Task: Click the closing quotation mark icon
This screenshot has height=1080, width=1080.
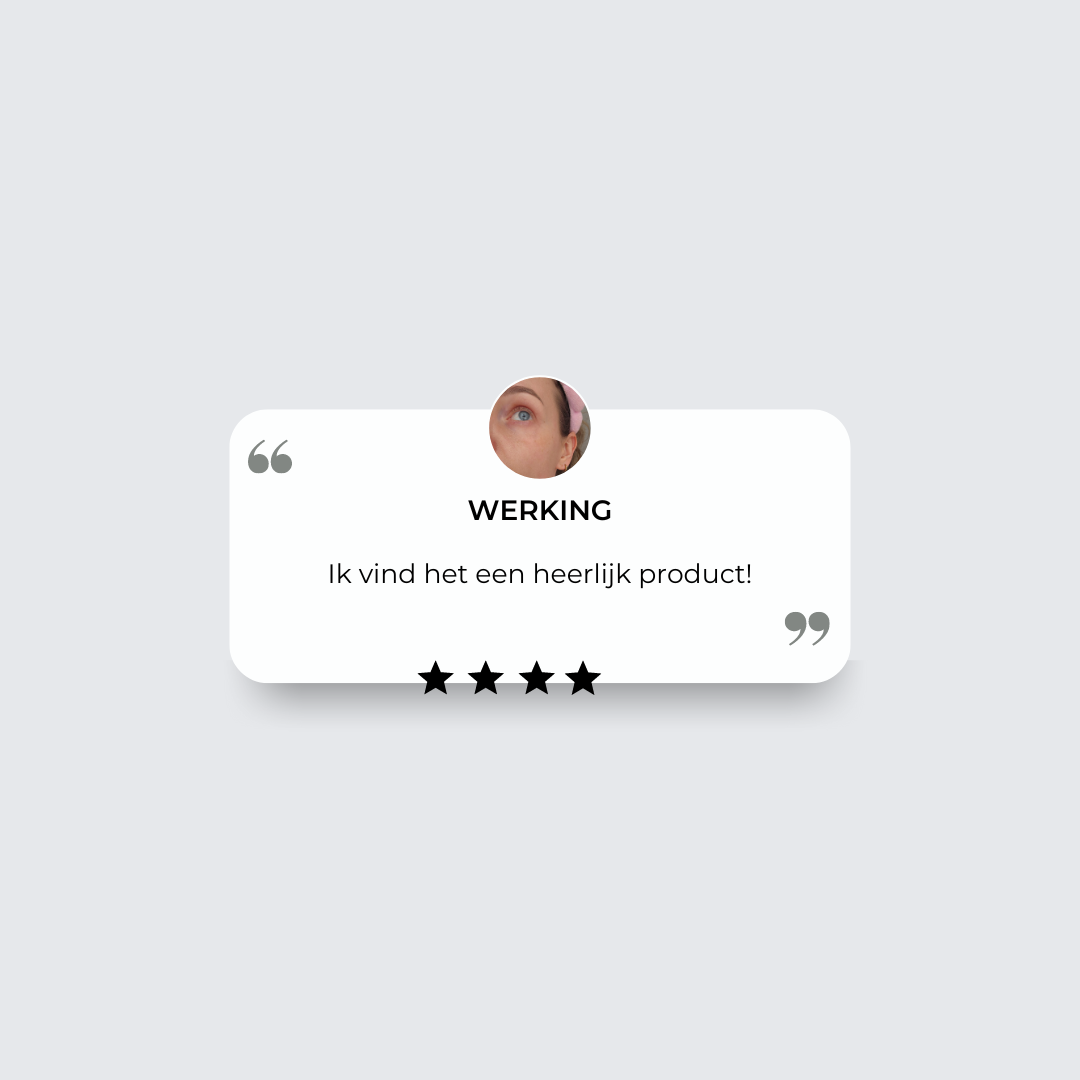Action: 807,628
